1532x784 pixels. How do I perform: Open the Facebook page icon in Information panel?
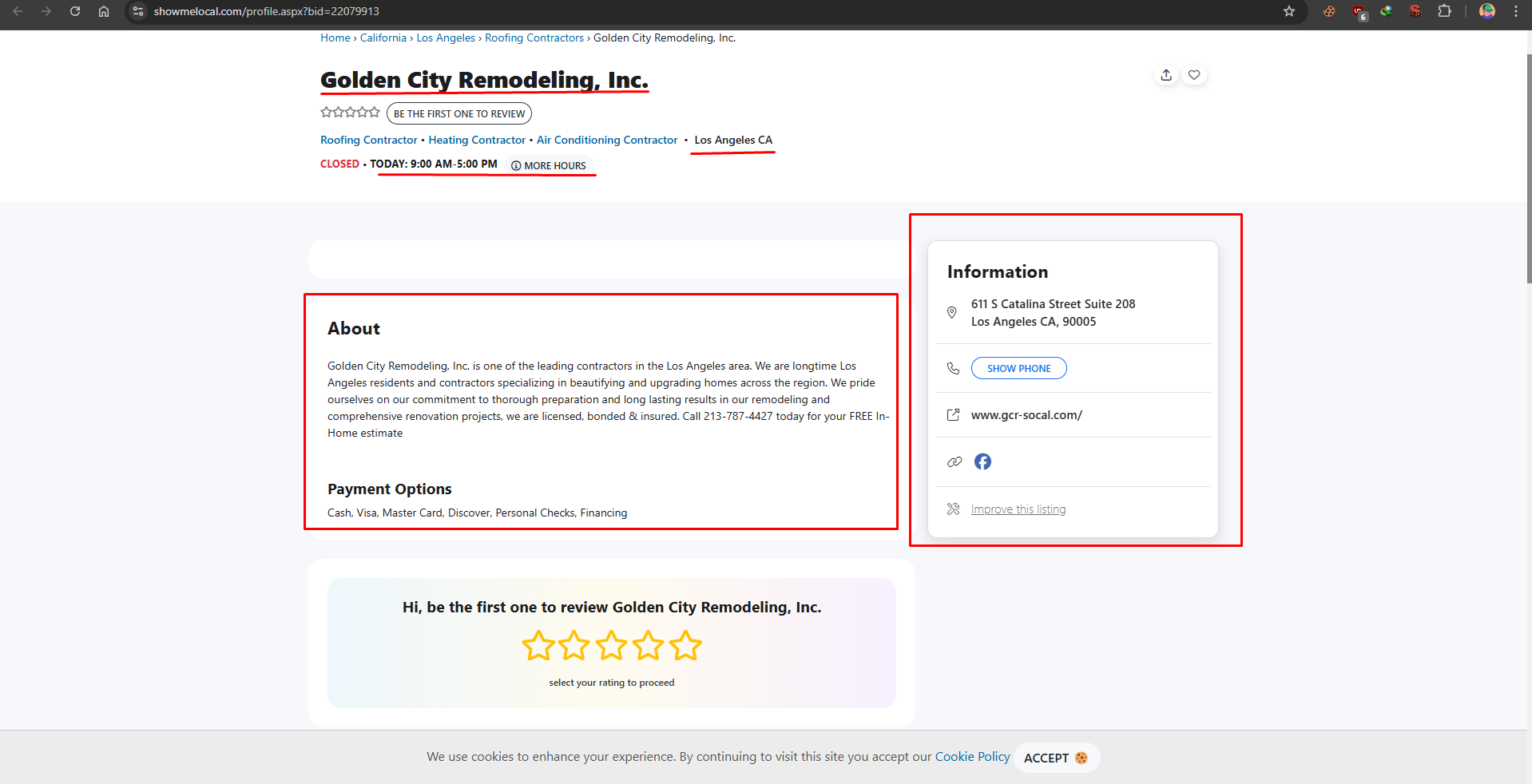pos(982,461)
